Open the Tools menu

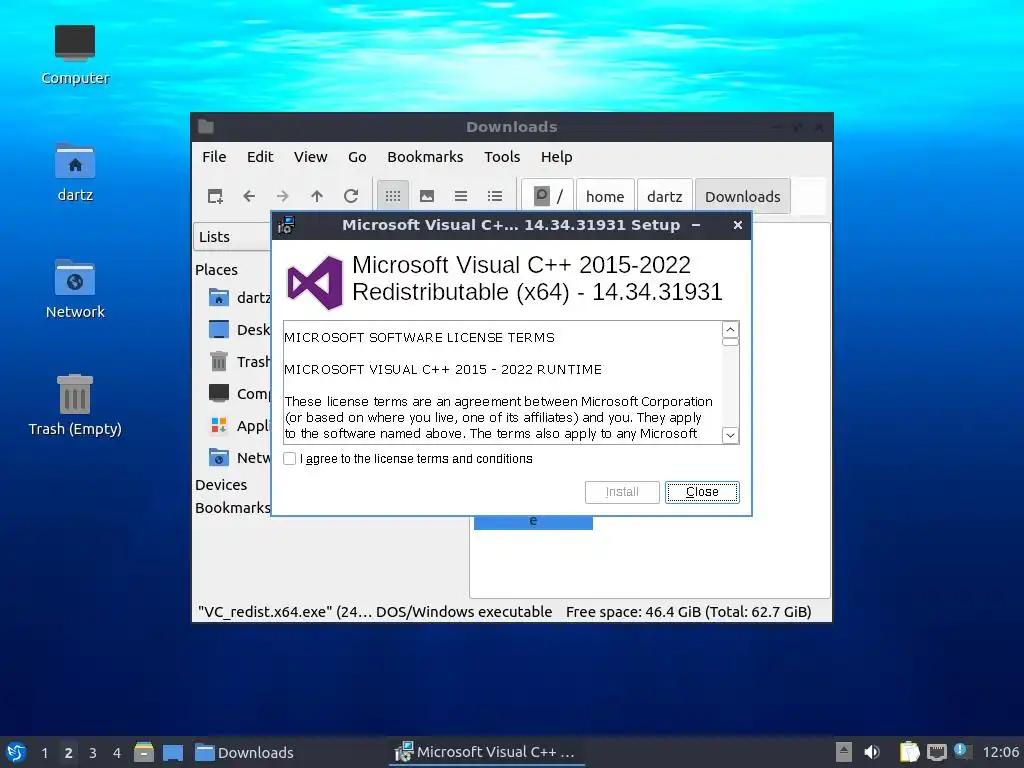pyautogui.click(x=502, y=157)
